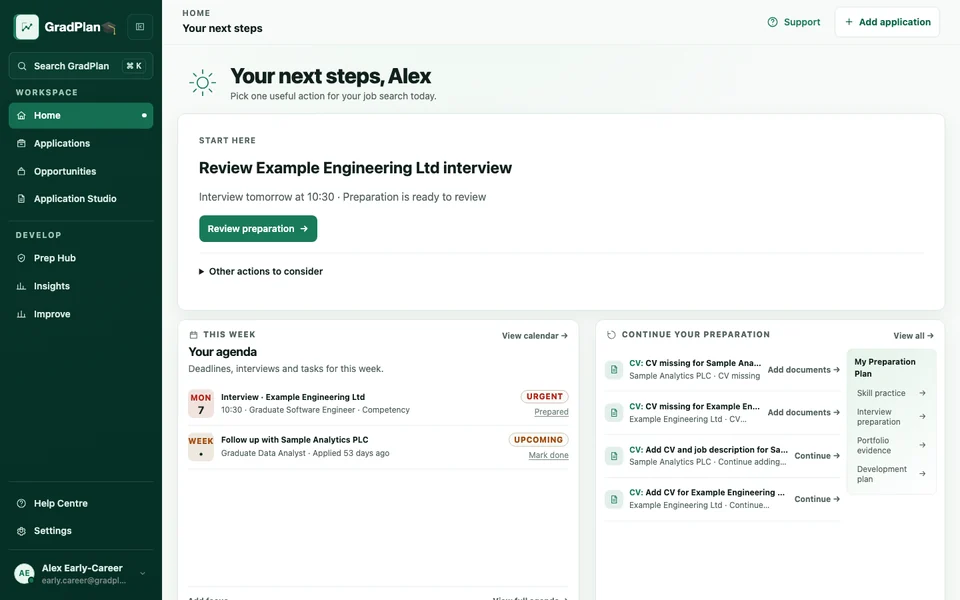
Task: Click the Opportunities bag icon
Action: tap(21, 171)
